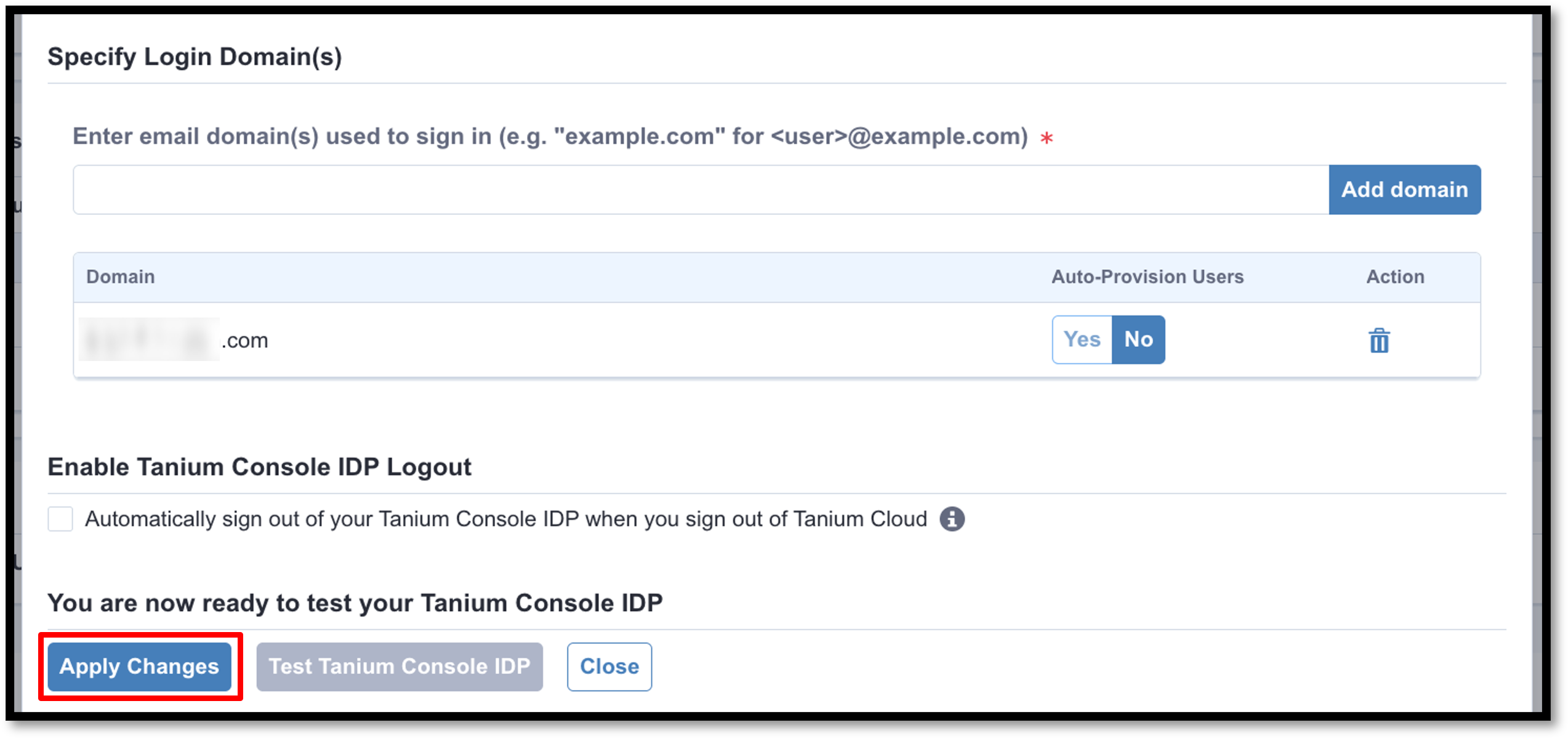Click the 'ready to test' section heading
The width and height of the screenshot is (1568, 738).
[x=355, y=603]
